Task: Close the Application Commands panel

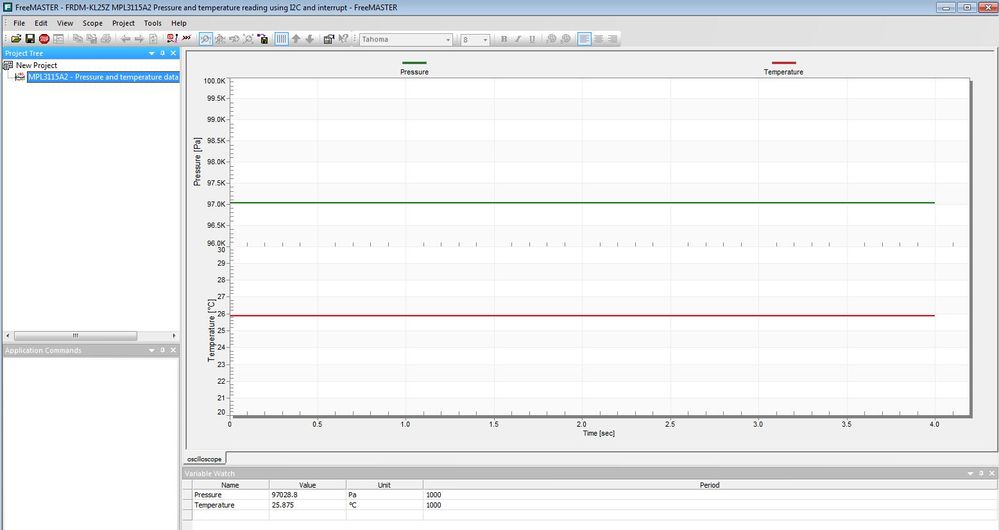Action: (173, 350)
